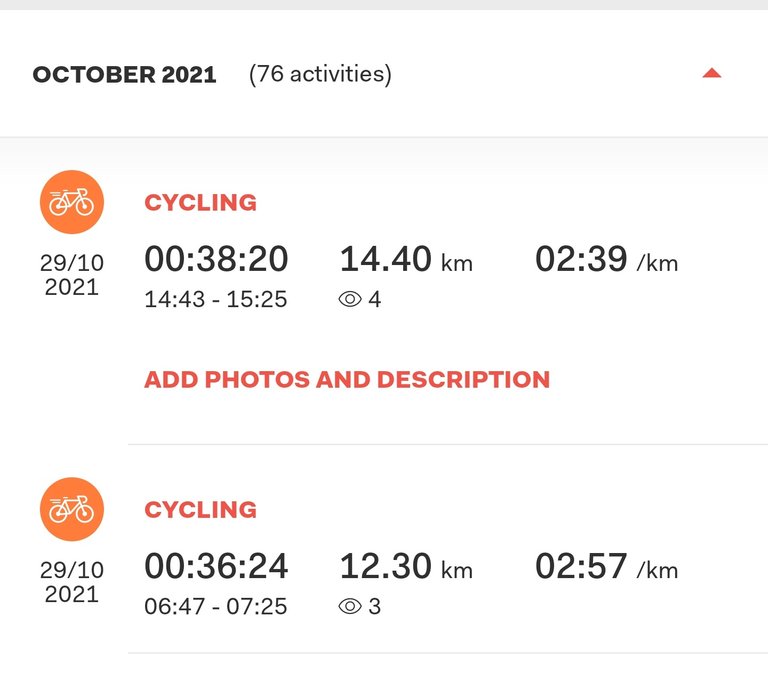This screenshot has height=673, width=768.
Task: Select the 02:39 /km pace value
Action: [x=606, y=259]
